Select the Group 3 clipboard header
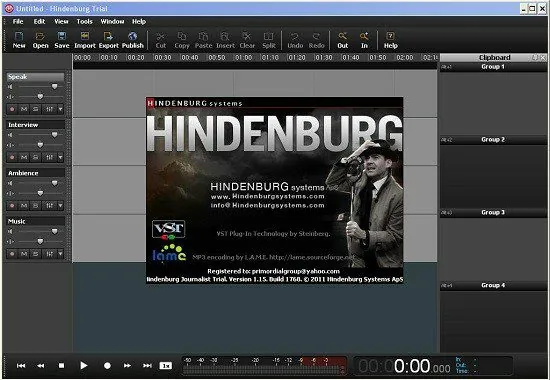Viewport: 550px width, 380px height. 493,212
